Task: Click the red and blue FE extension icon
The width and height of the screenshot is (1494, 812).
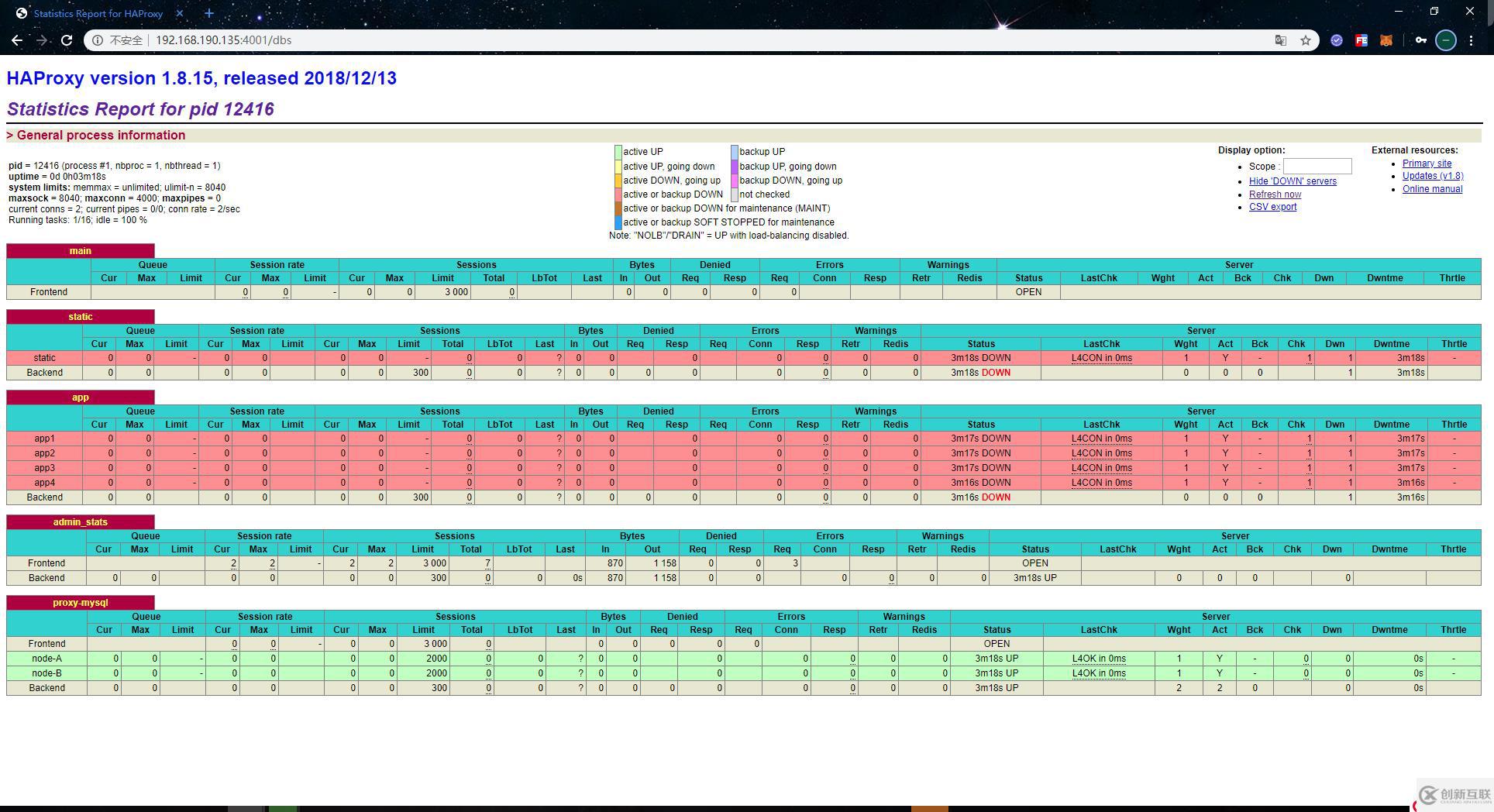Action: click(1361, 40)
